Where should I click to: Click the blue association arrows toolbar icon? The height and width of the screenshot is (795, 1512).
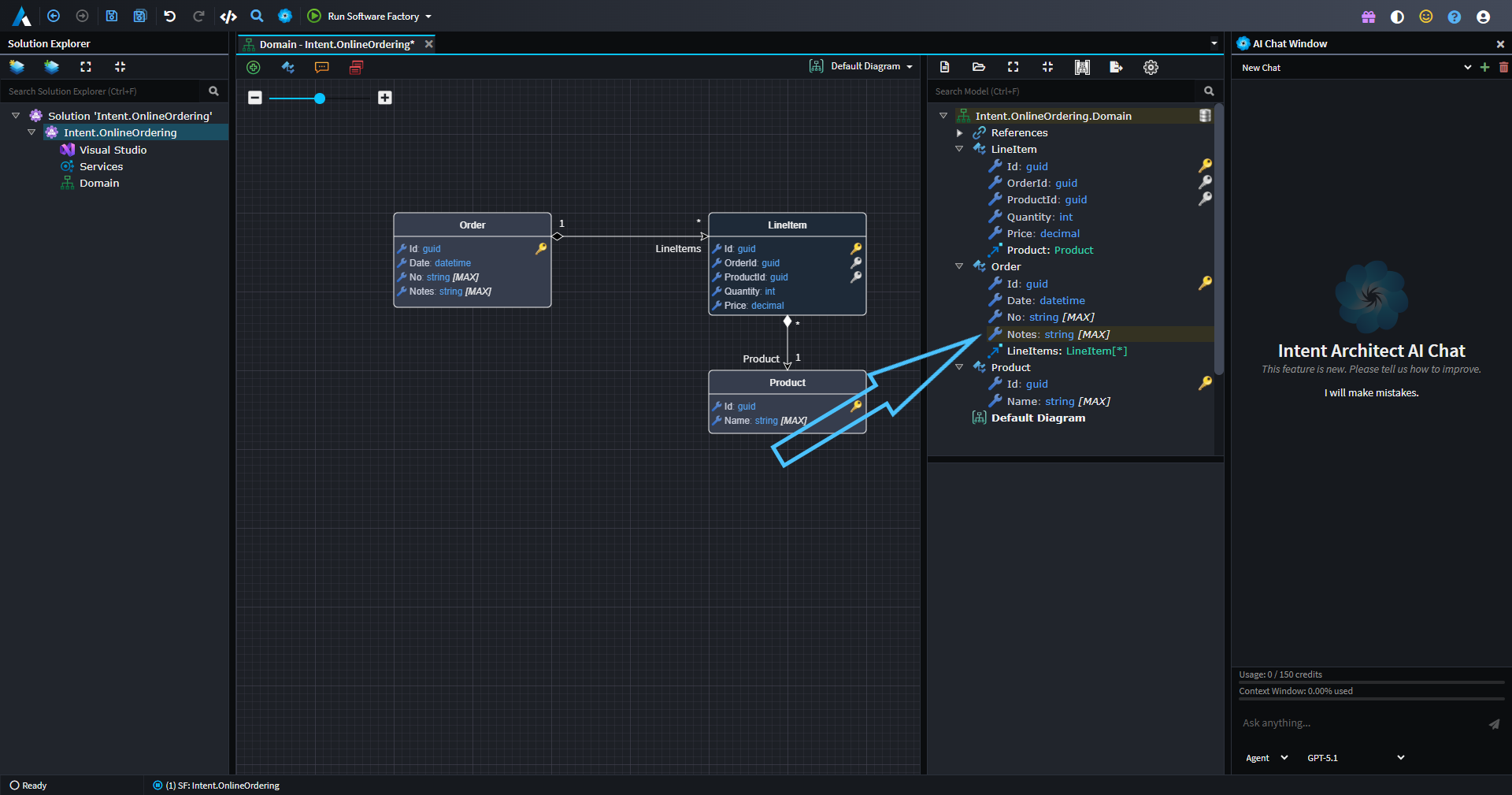point(287,68)
